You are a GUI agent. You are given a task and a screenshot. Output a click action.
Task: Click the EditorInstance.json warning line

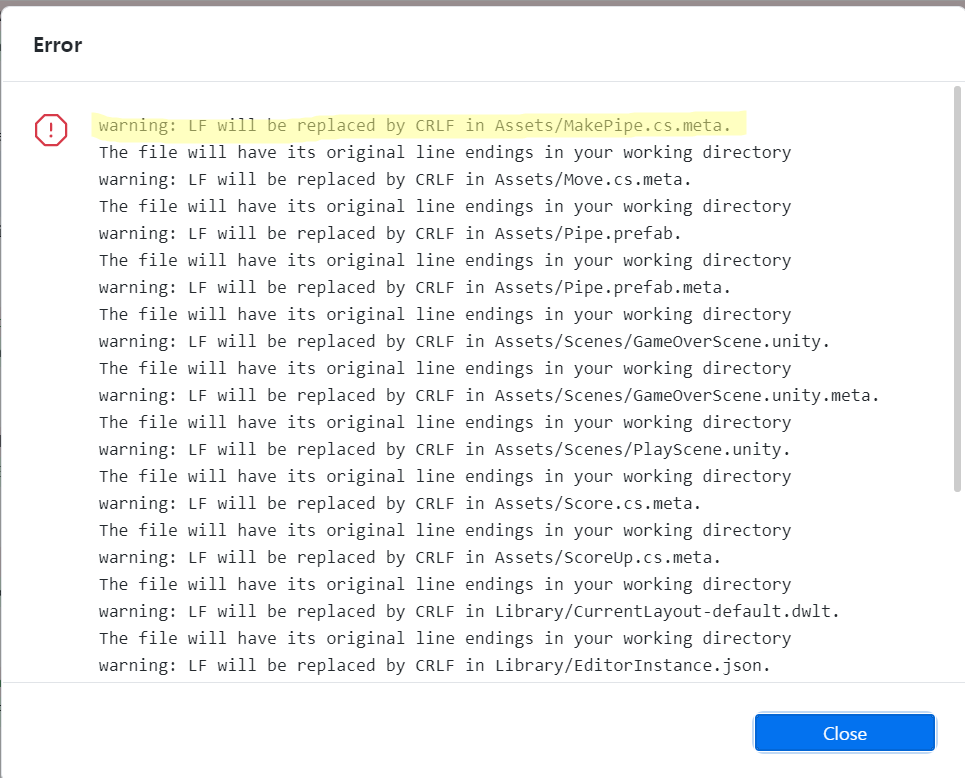(x=435, y=666)
